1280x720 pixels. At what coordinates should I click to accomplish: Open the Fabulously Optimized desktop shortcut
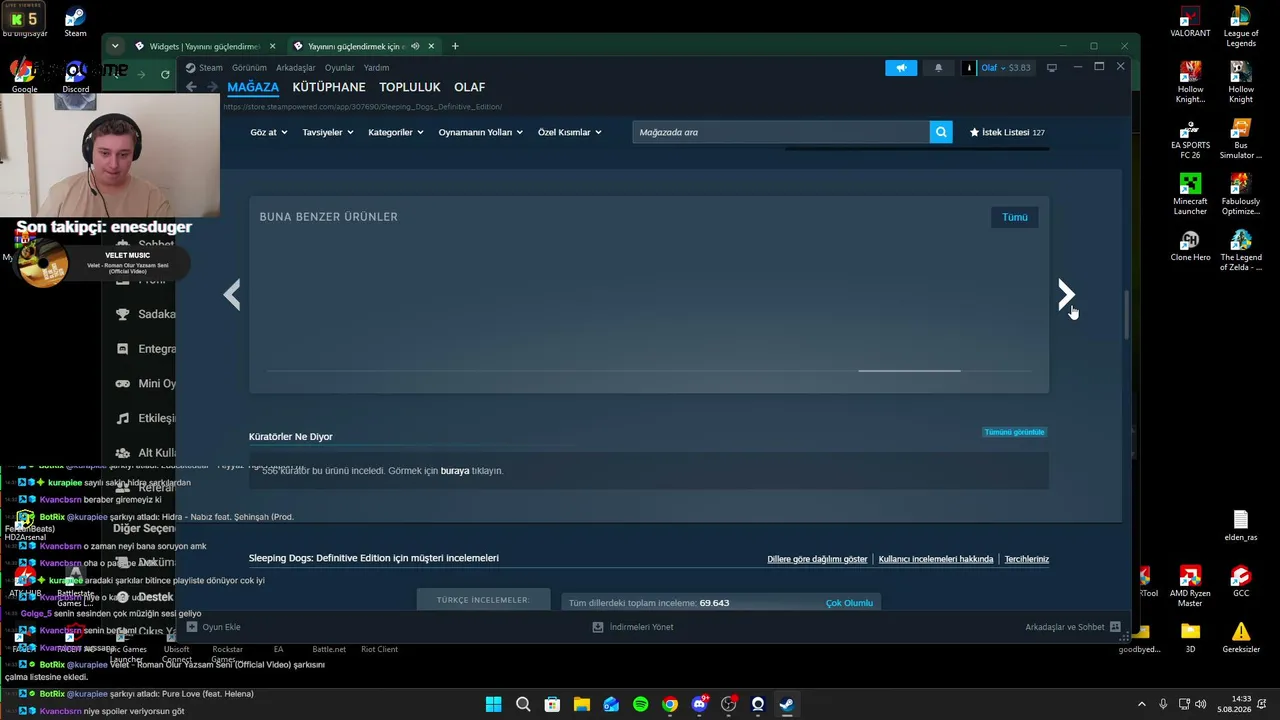[x=1241, y=195]
